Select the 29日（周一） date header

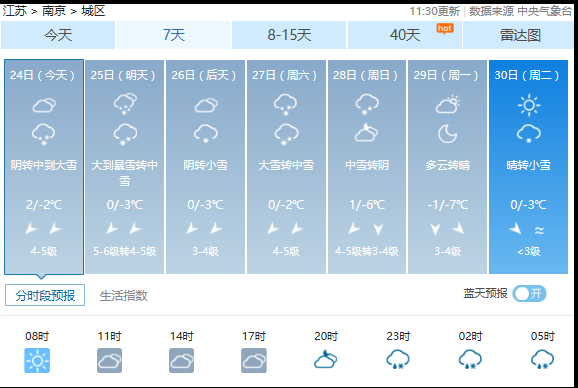447,75
